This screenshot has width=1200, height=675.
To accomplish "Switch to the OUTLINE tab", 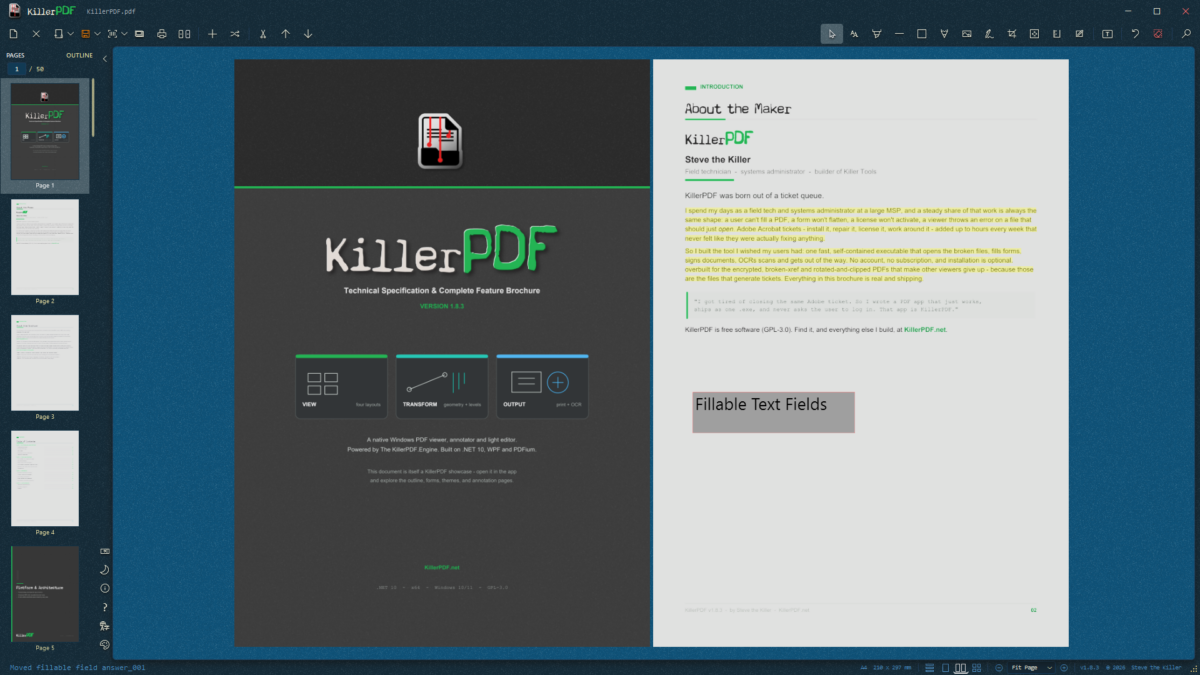I will pyautogui.click(x=79, y=56).
